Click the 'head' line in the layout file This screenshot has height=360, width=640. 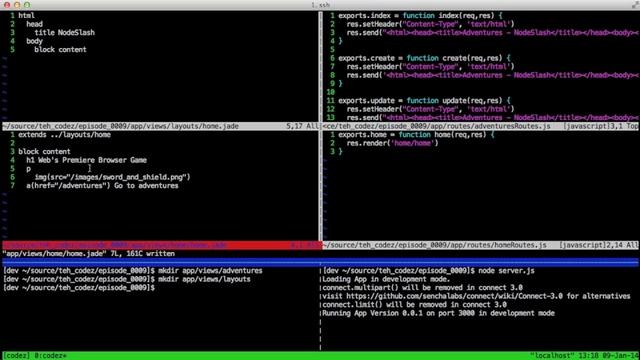pos(34,24)
